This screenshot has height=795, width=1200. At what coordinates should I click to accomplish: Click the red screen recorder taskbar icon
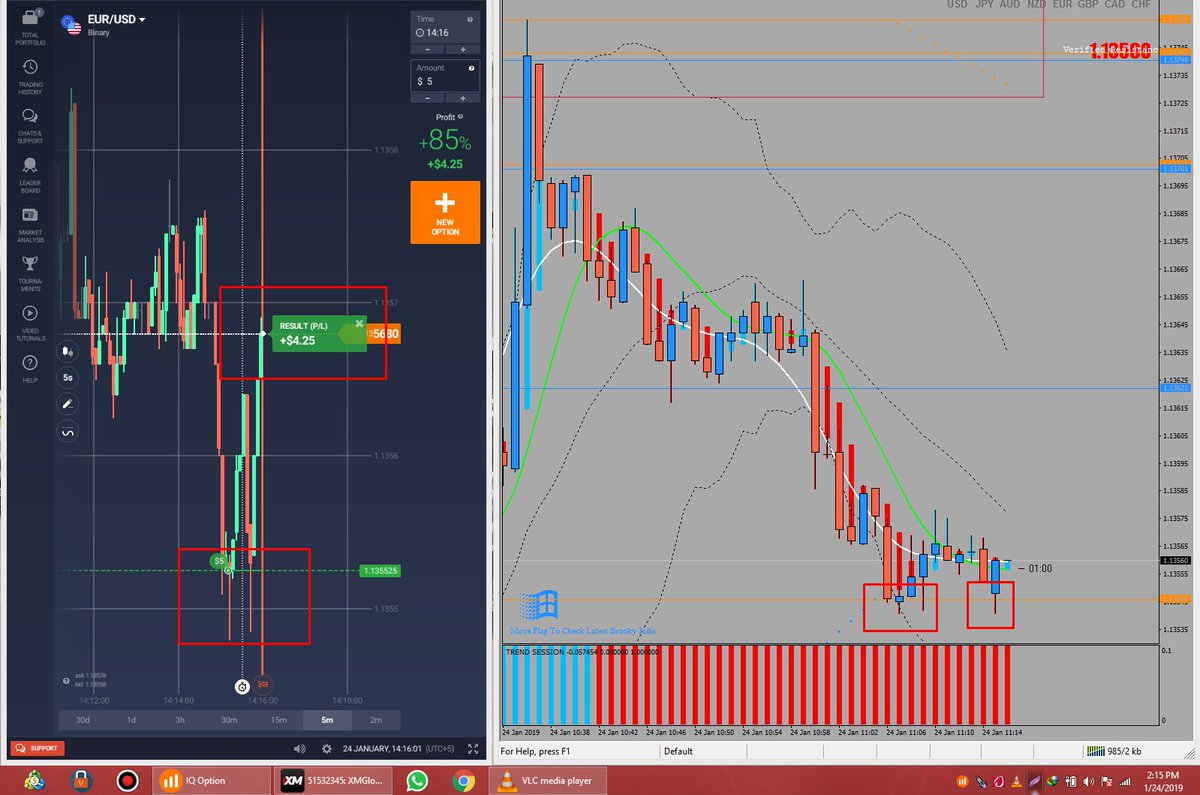[x=127, y=780]
